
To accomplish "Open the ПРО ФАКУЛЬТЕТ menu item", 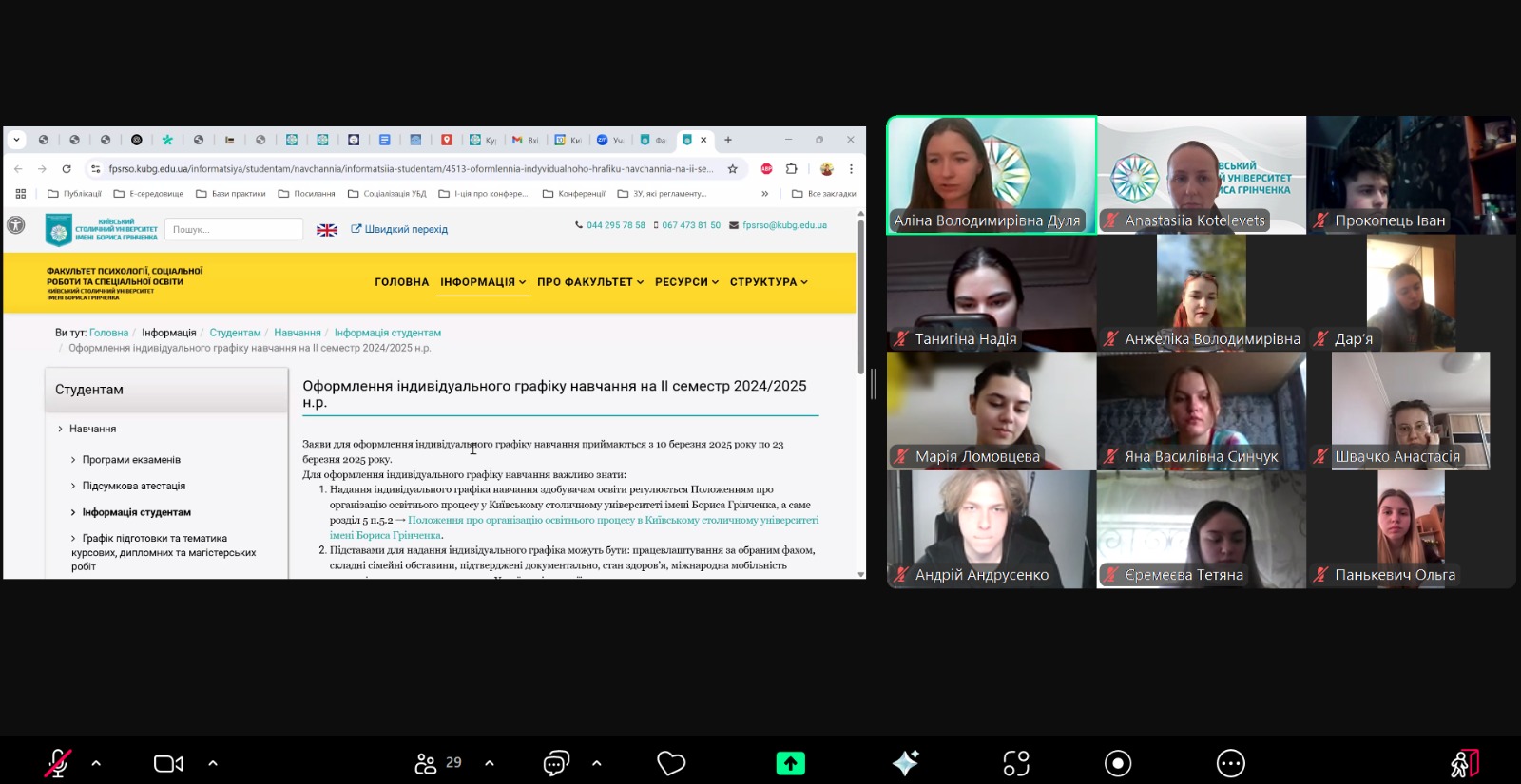I will (x=589, y=282).
